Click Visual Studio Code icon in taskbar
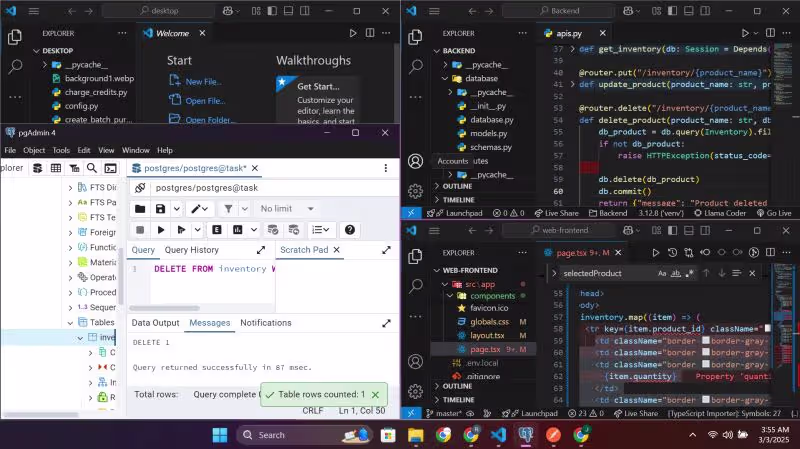800x449 pixels. pos(498,435)
